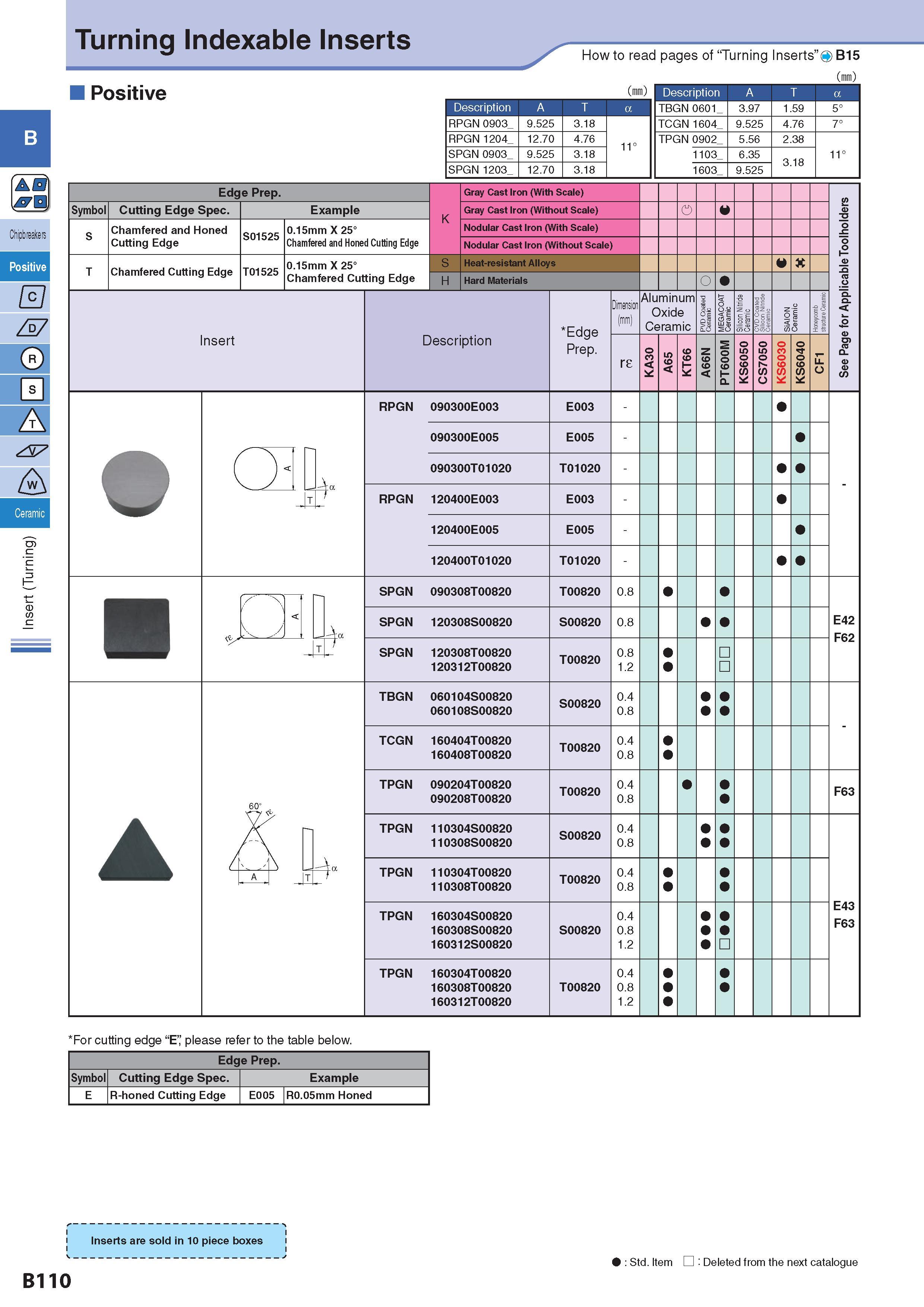Click the square SPGN insert photo
This screenshot has width=924, height=1307.
click(x=136, y=629)
